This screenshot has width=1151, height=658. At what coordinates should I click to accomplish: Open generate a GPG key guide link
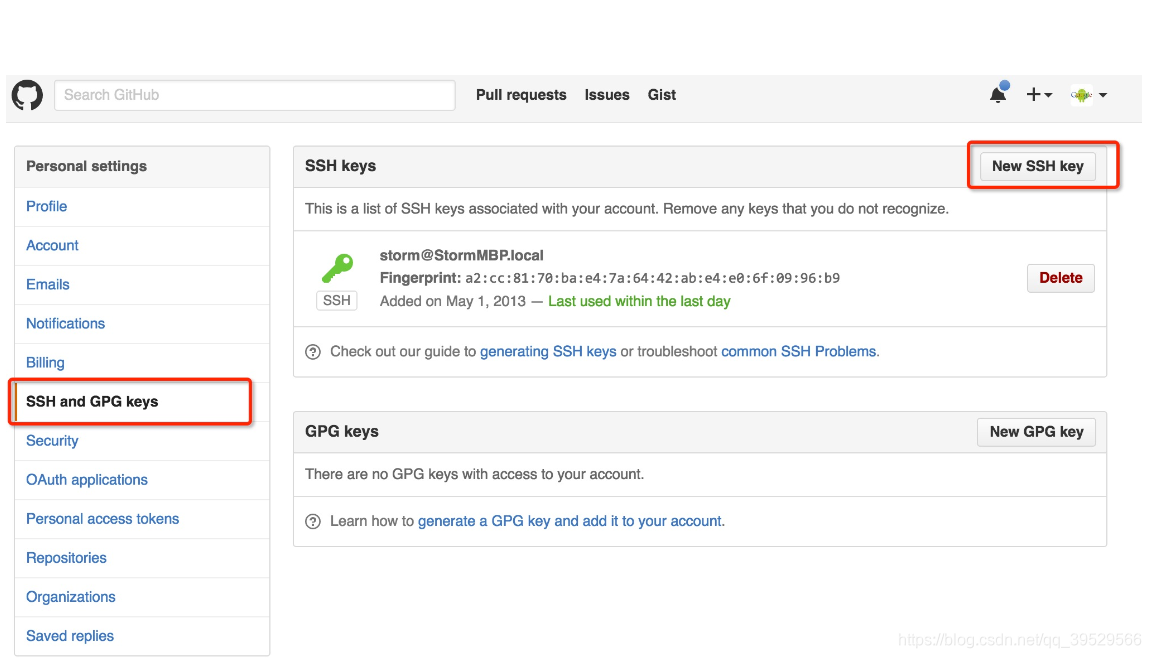(570, 521)
